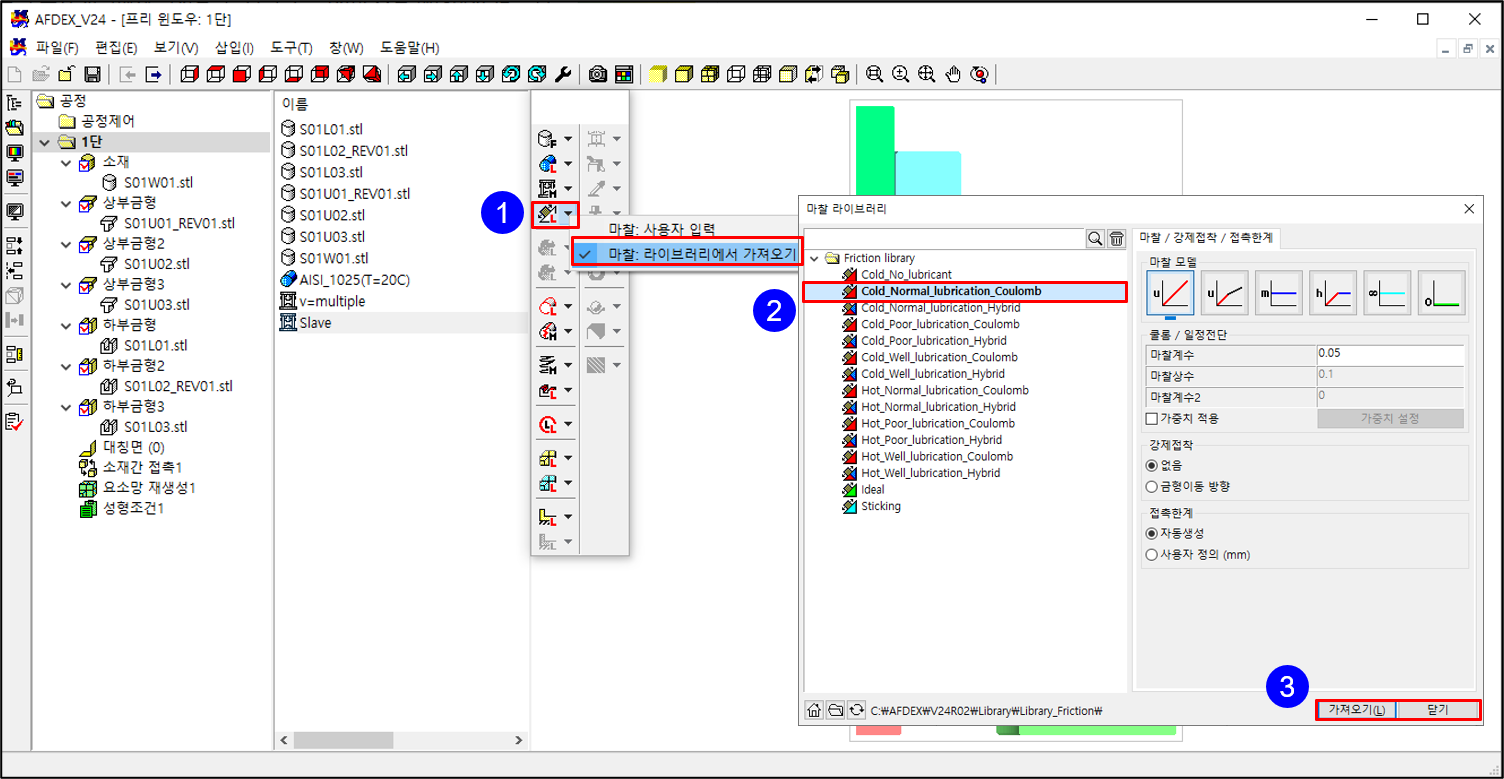
Task: Select the hand pan tool
Action: click(x=953, y=74)
